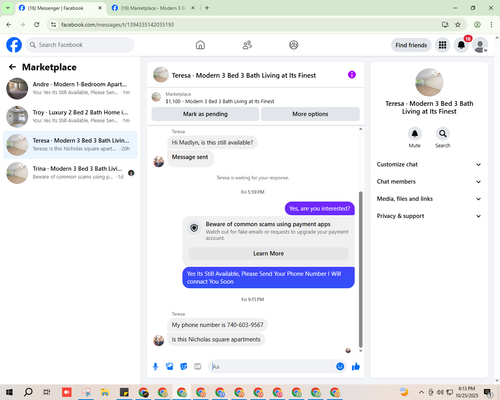Viewport: 500px width, 400px height.
Task: Click the Search Facebook field
Action: click(x=80, y=45)
